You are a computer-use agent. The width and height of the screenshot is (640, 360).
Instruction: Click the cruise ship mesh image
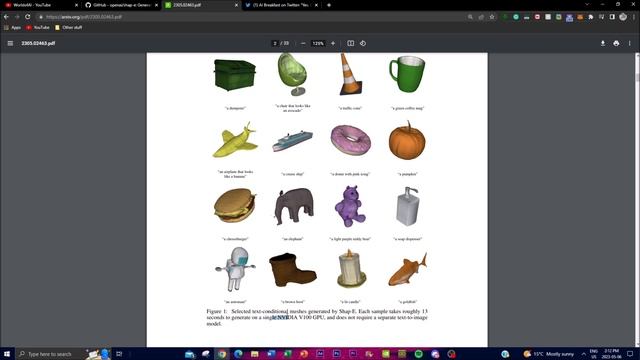click(x=292, y=141)
